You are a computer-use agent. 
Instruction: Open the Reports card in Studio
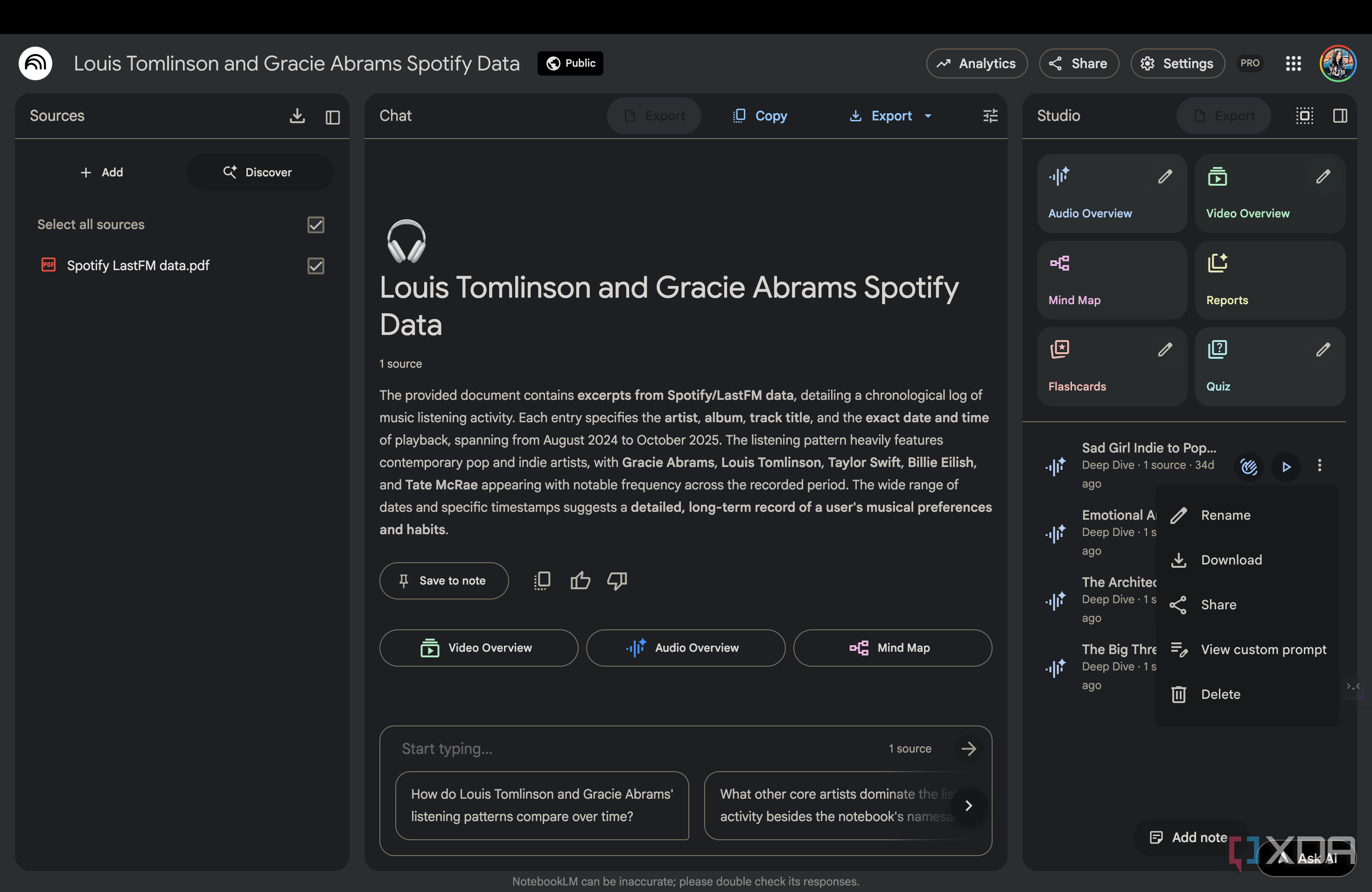(1269, 280)
